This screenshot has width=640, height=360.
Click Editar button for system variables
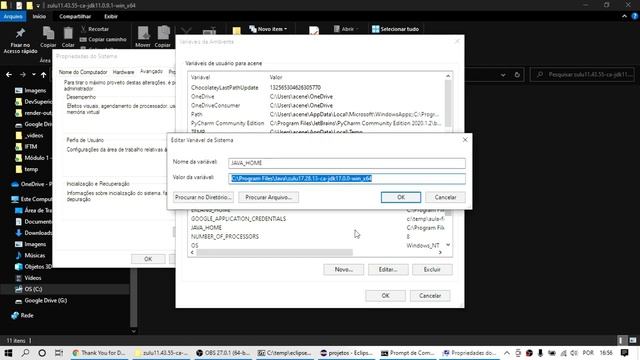click(388, 269)
